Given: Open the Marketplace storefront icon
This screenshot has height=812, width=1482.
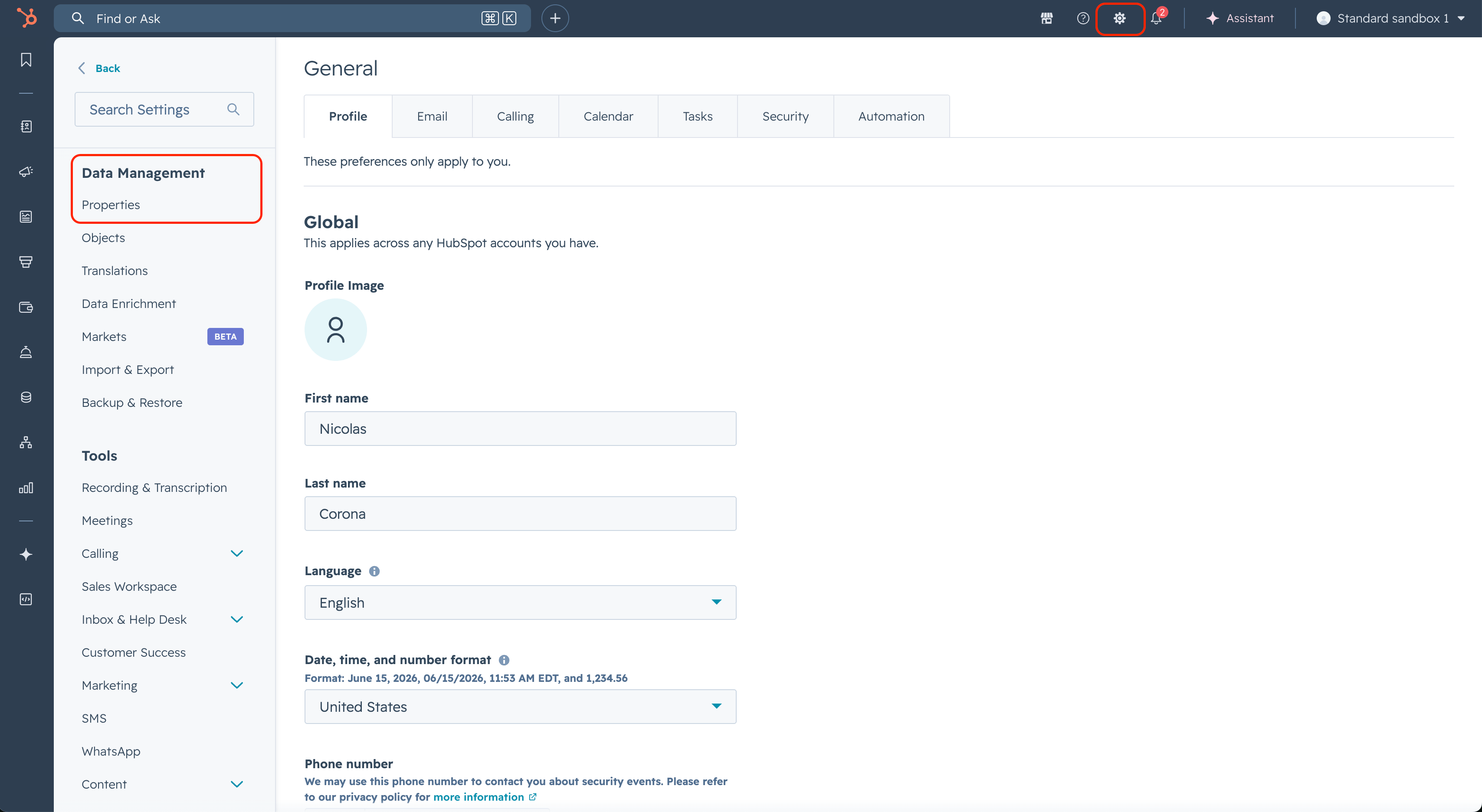Looking at the screenshot, I should coord(1046,18).
